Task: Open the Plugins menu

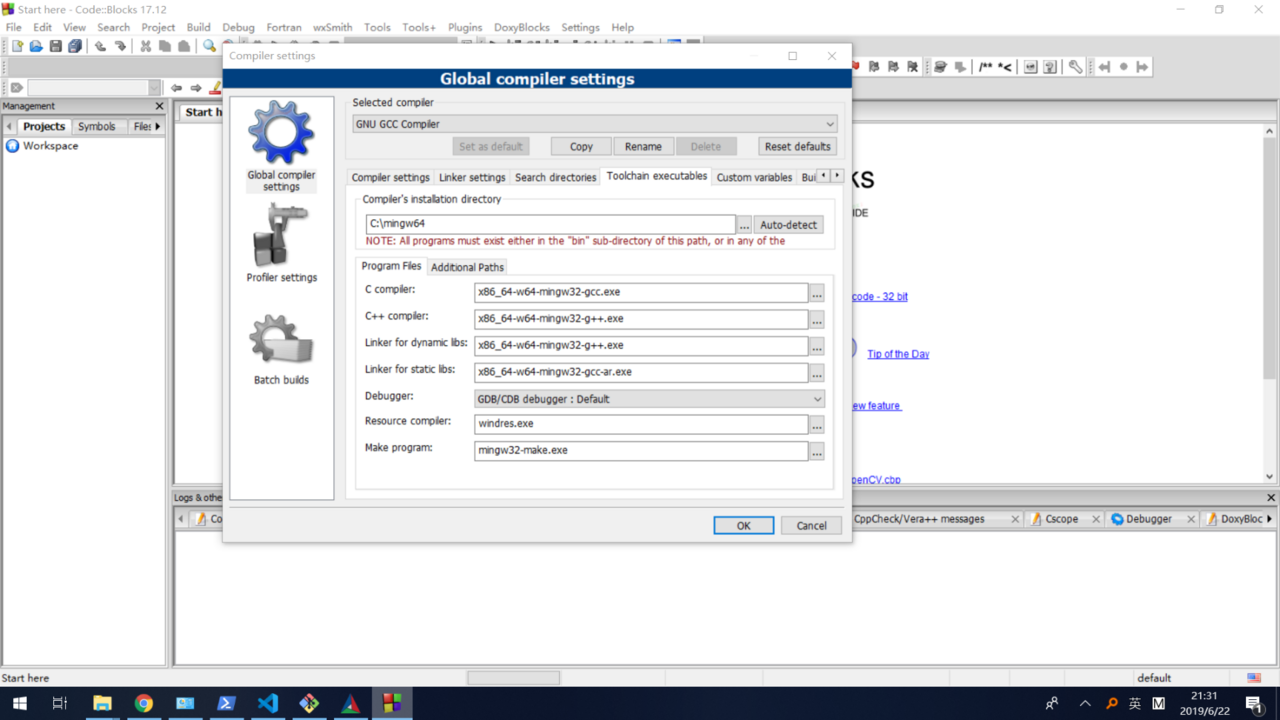Action: coord(465,27)
